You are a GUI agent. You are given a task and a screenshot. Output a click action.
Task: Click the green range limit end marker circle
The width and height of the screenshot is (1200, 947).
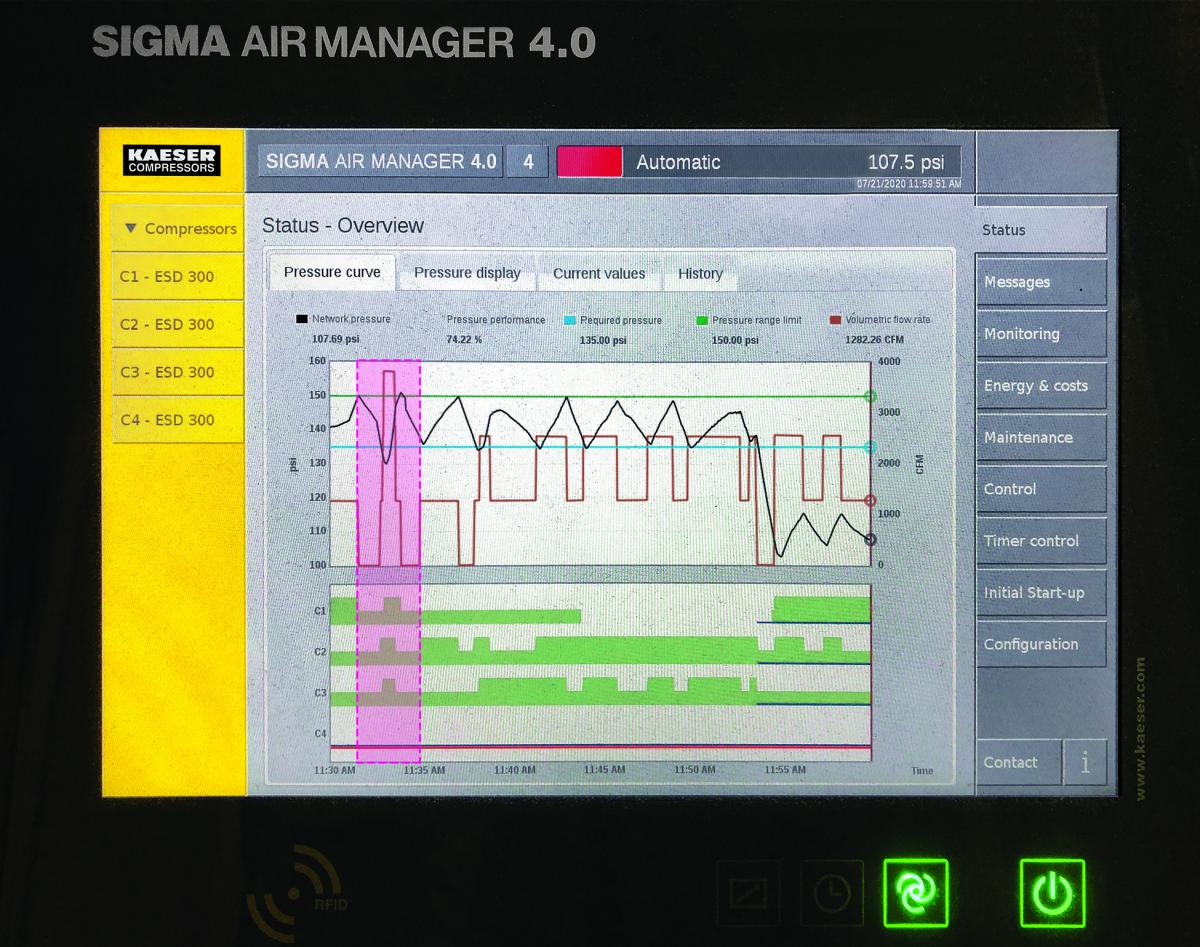[x=870, y=396]
